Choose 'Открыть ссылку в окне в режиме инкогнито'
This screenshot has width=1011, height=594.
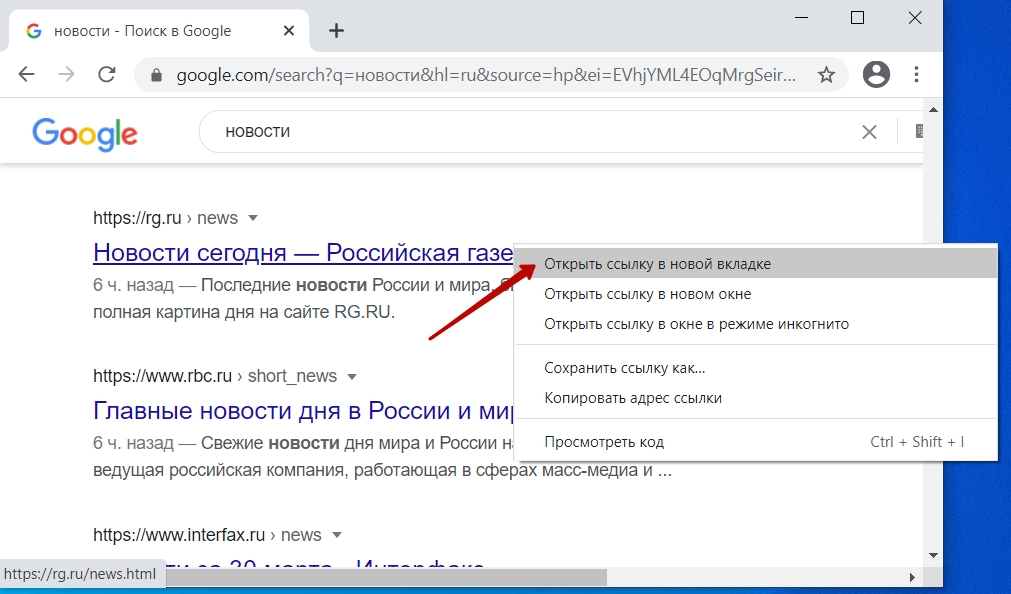[756, 324]
